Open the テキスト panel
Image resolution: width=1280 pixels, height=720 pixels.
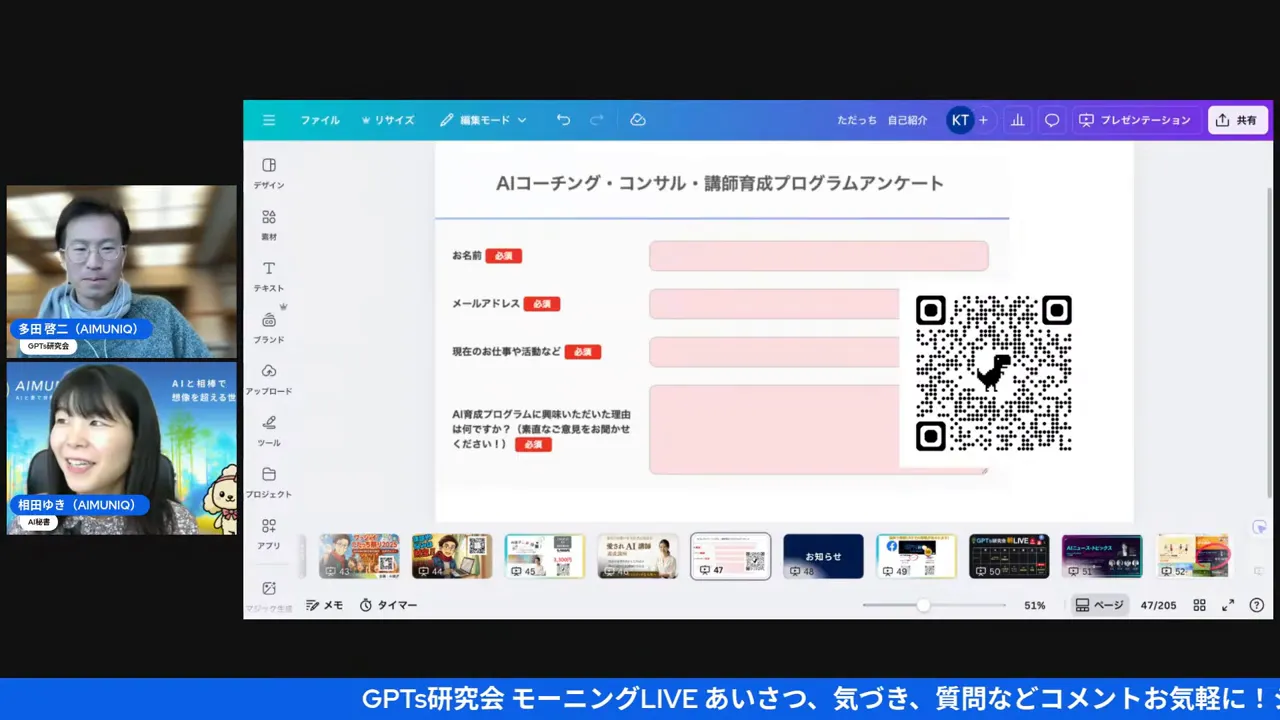[268, 273]
